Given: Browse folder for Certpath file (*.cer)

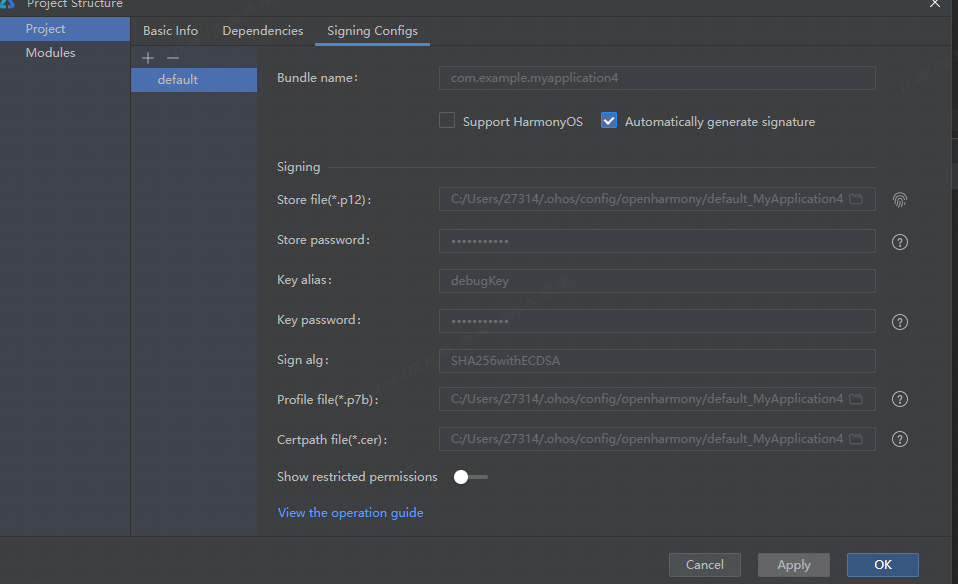Looking at the screenshot, I should click(x=856, y=439).
